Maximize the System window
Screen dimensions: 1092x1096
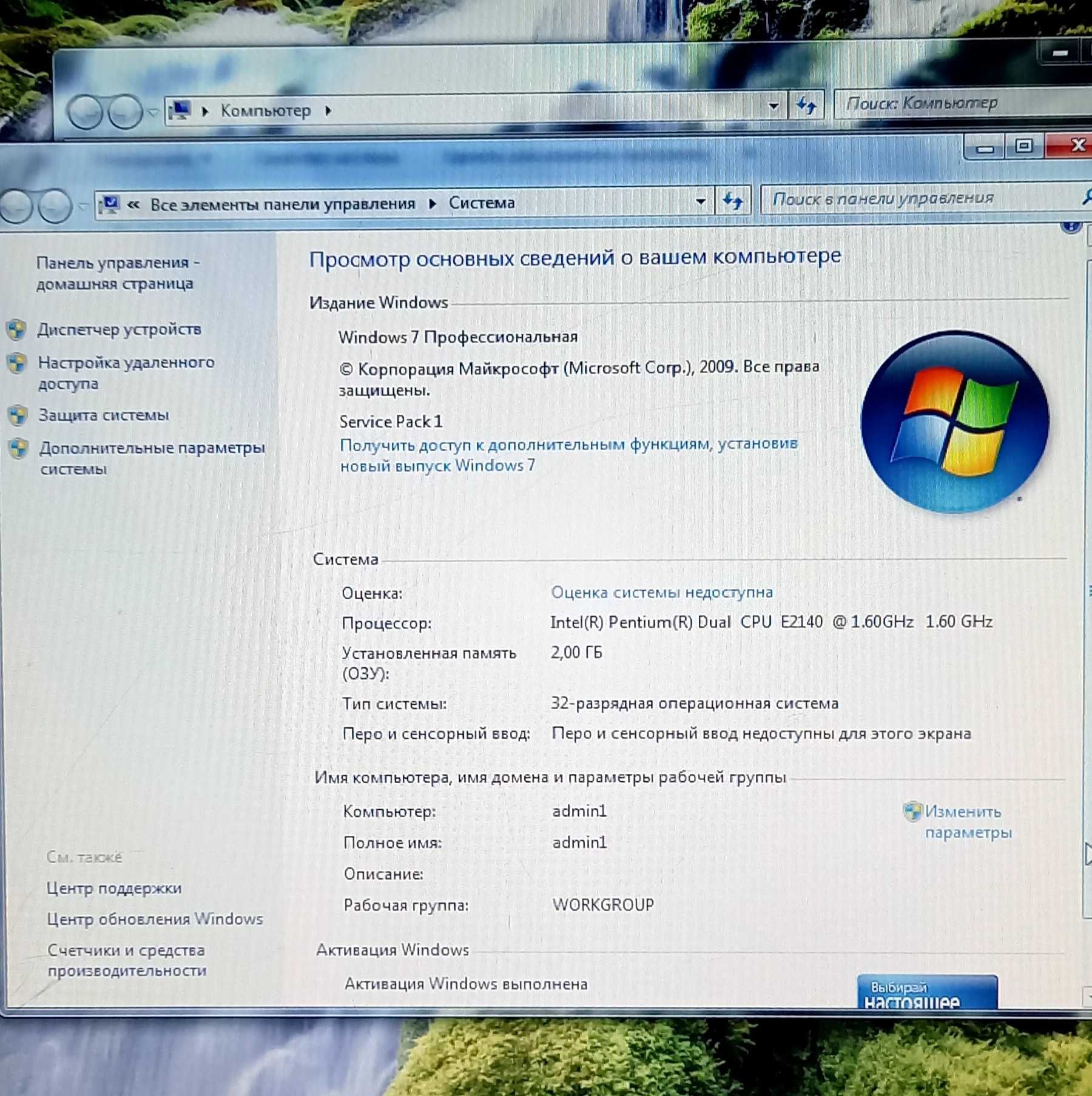(1024, 146)
